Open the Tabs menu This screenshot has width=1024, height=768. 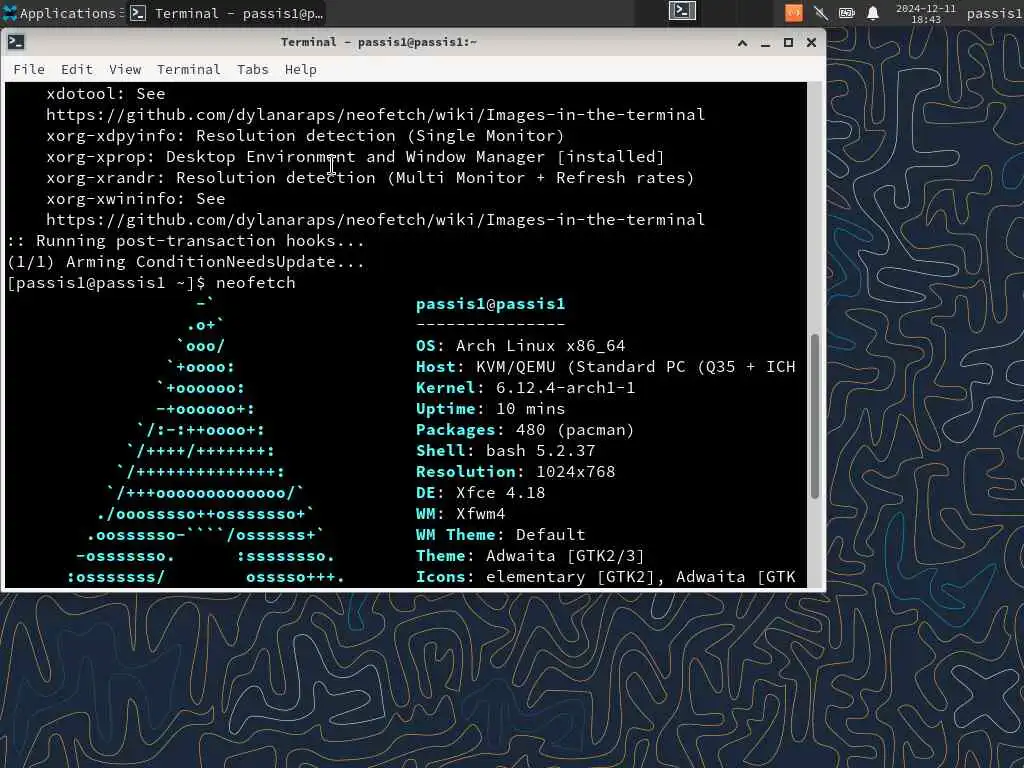(x=252, y=69)
